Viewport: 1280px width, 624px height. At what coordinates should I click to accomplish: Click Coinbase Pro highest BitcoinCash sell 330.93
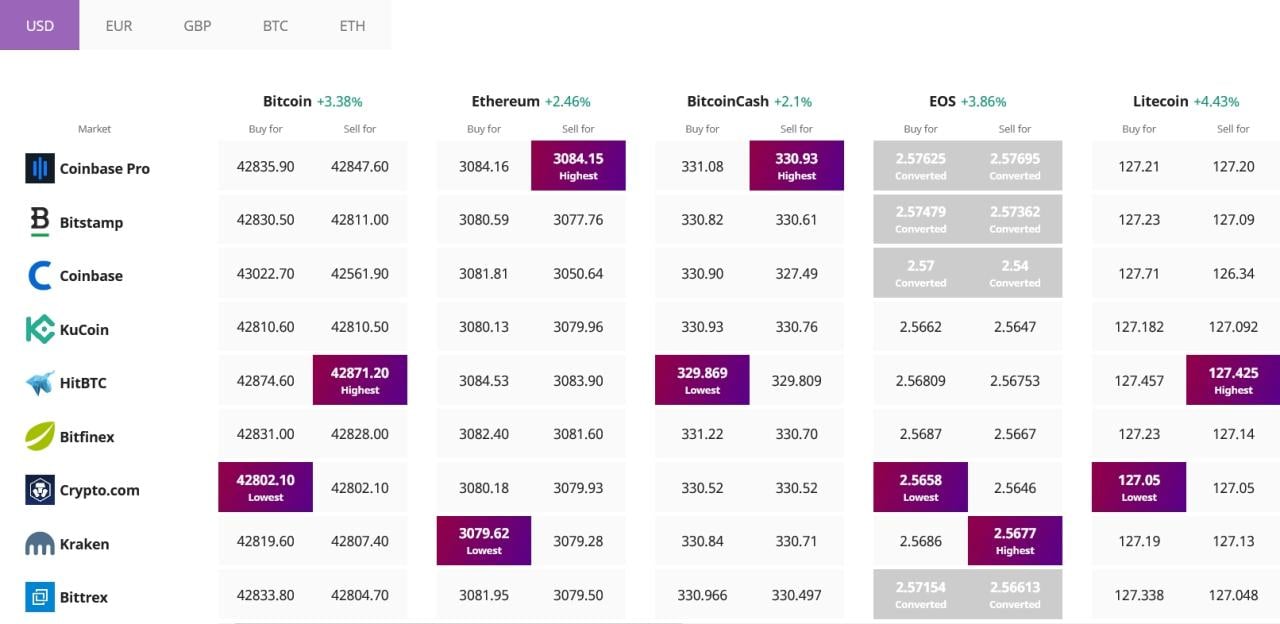pos(797,165)
